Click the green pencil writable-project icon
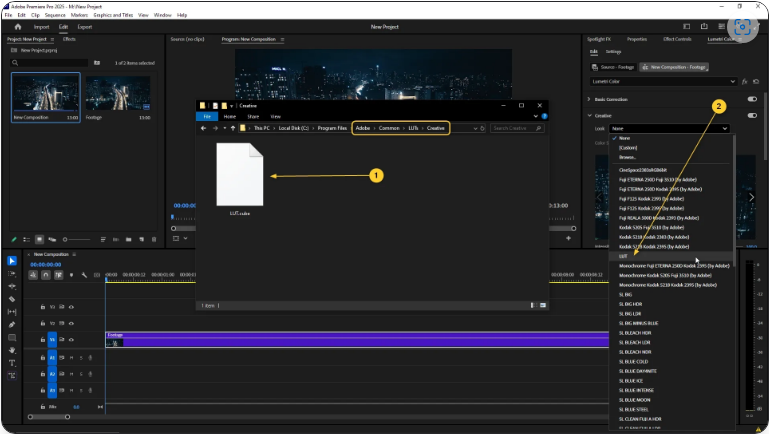The height and width of the screenshot is (434, 769). point(14,239)
